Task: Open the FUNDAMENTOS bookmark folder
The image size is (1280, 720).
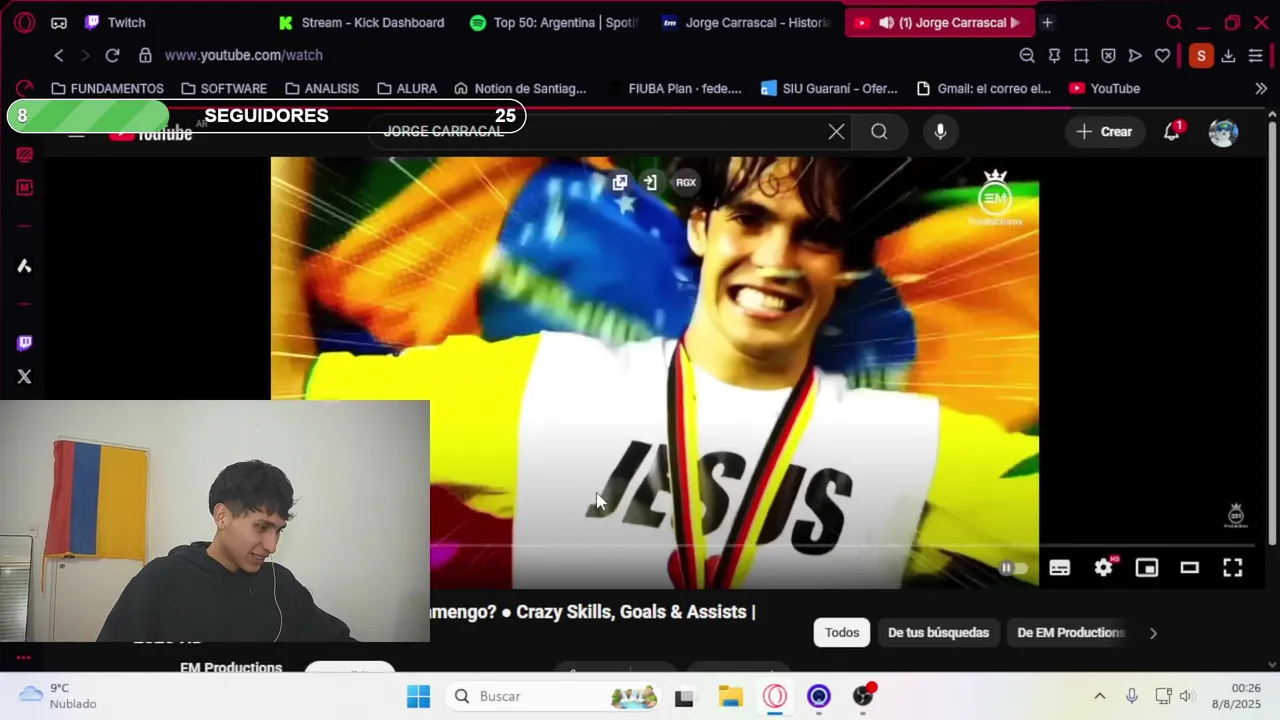Action: pos(107,89)
